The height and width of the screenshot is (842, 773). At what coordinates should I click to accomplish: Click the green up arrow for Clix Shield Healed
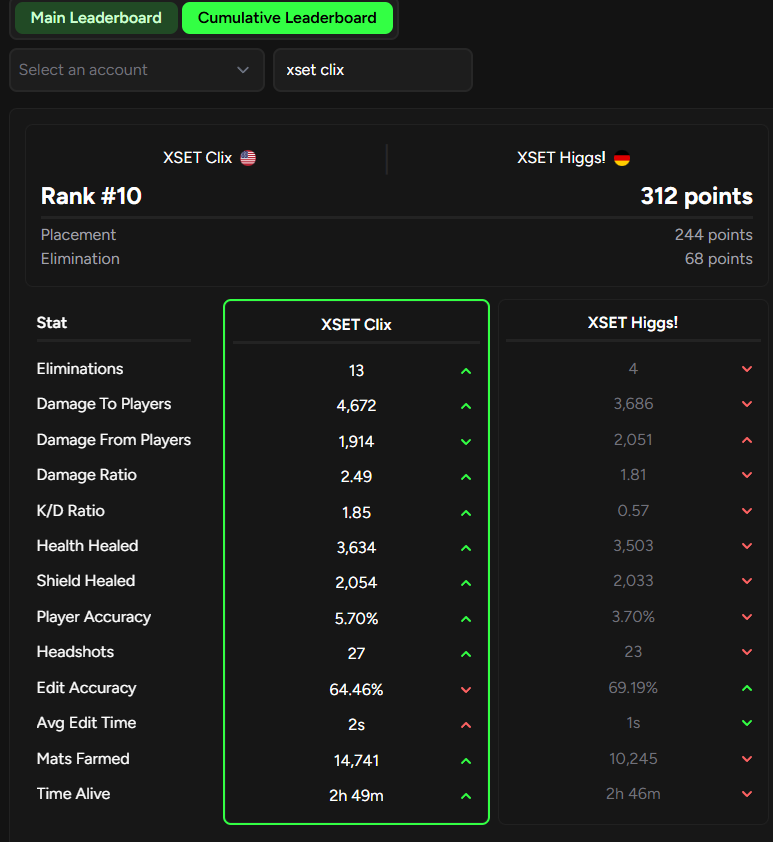(x=466, y=583)
